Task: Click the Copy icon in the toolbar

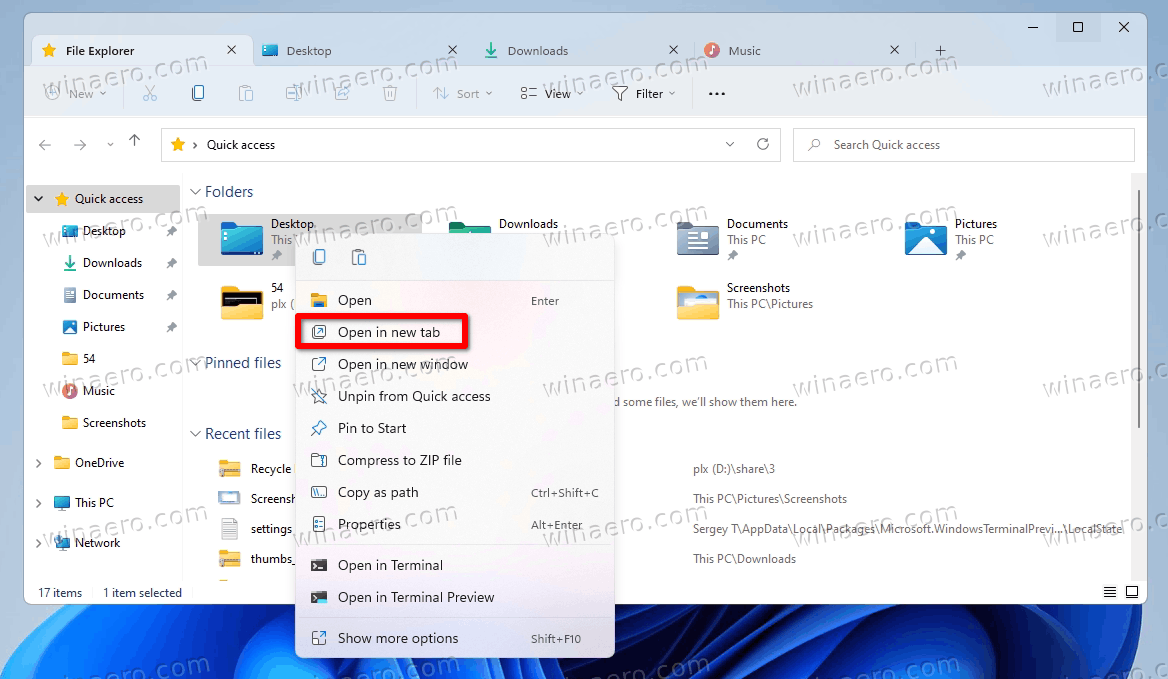Action: pyautogui.click(x=197, y=93)
